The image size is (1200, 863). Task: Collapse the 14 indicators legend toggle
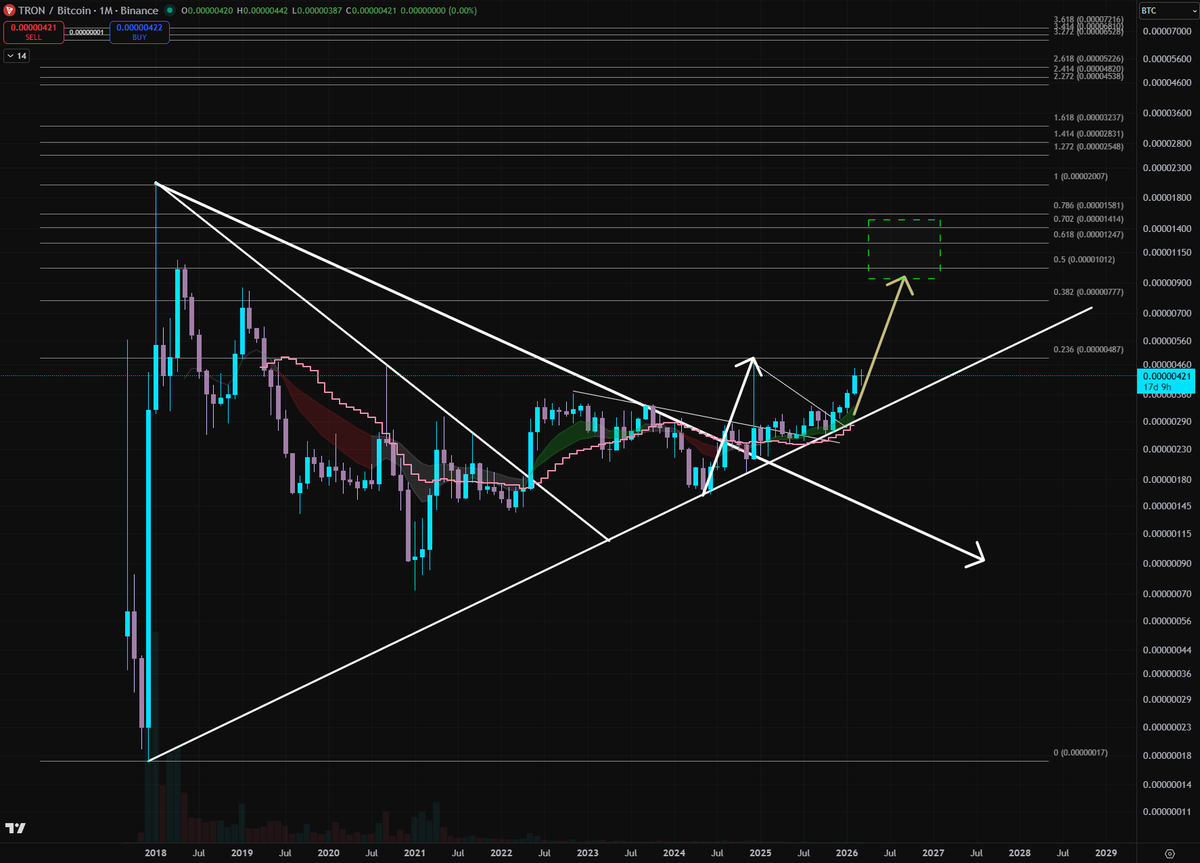pos(17,56)
